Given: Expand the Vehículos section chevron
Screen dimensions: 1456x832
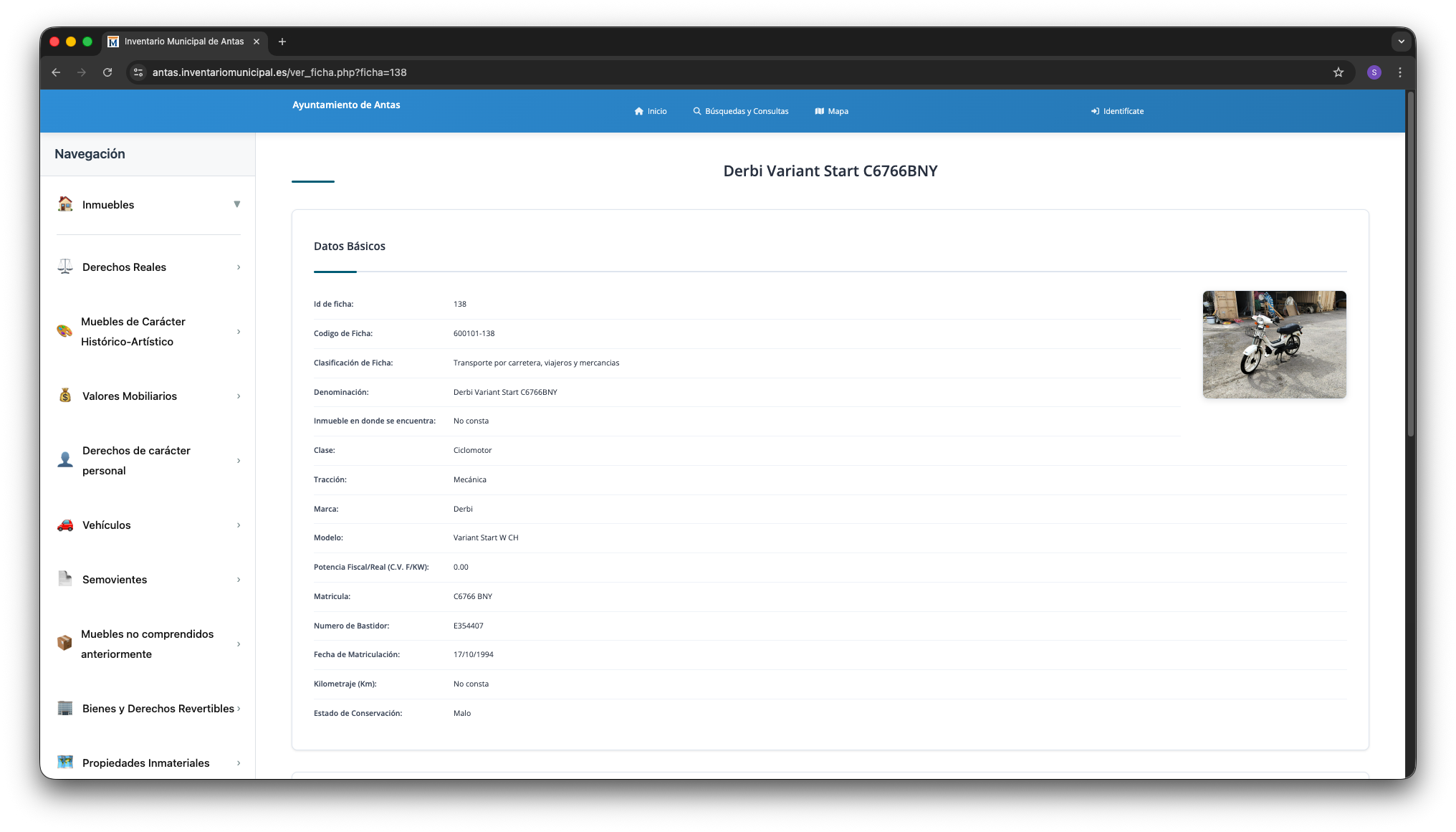Looking at the screenshot, I should [238, 525].
